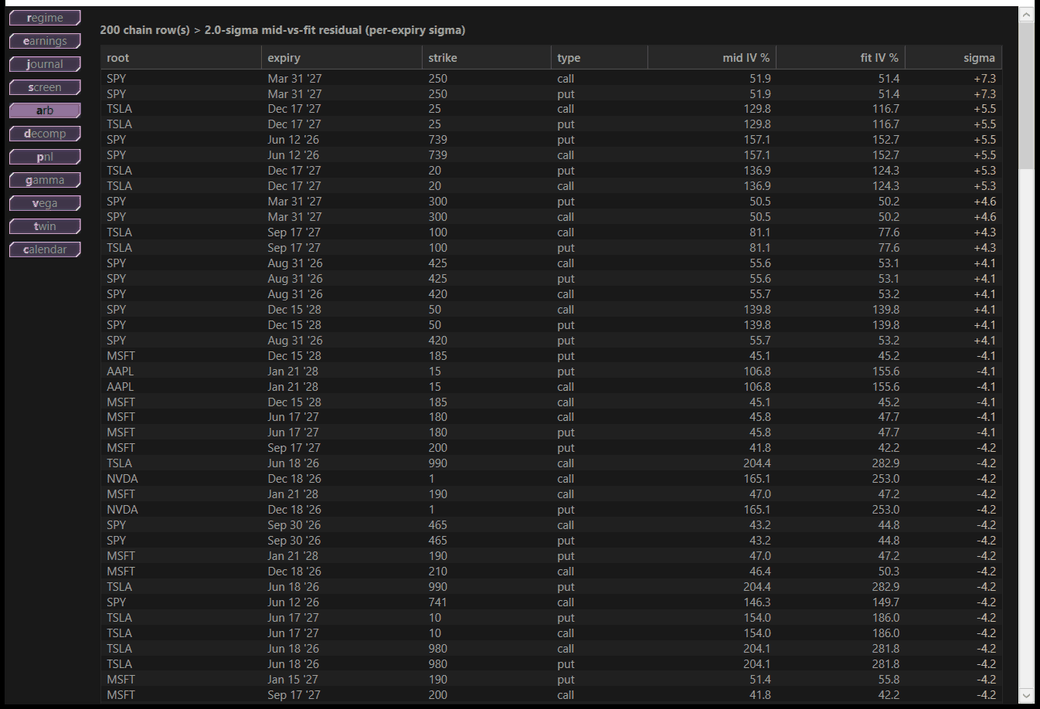This screenshot has height=709, width=1040.
Task: Sort by the fit IV % column header
Action: coord(840,58)
